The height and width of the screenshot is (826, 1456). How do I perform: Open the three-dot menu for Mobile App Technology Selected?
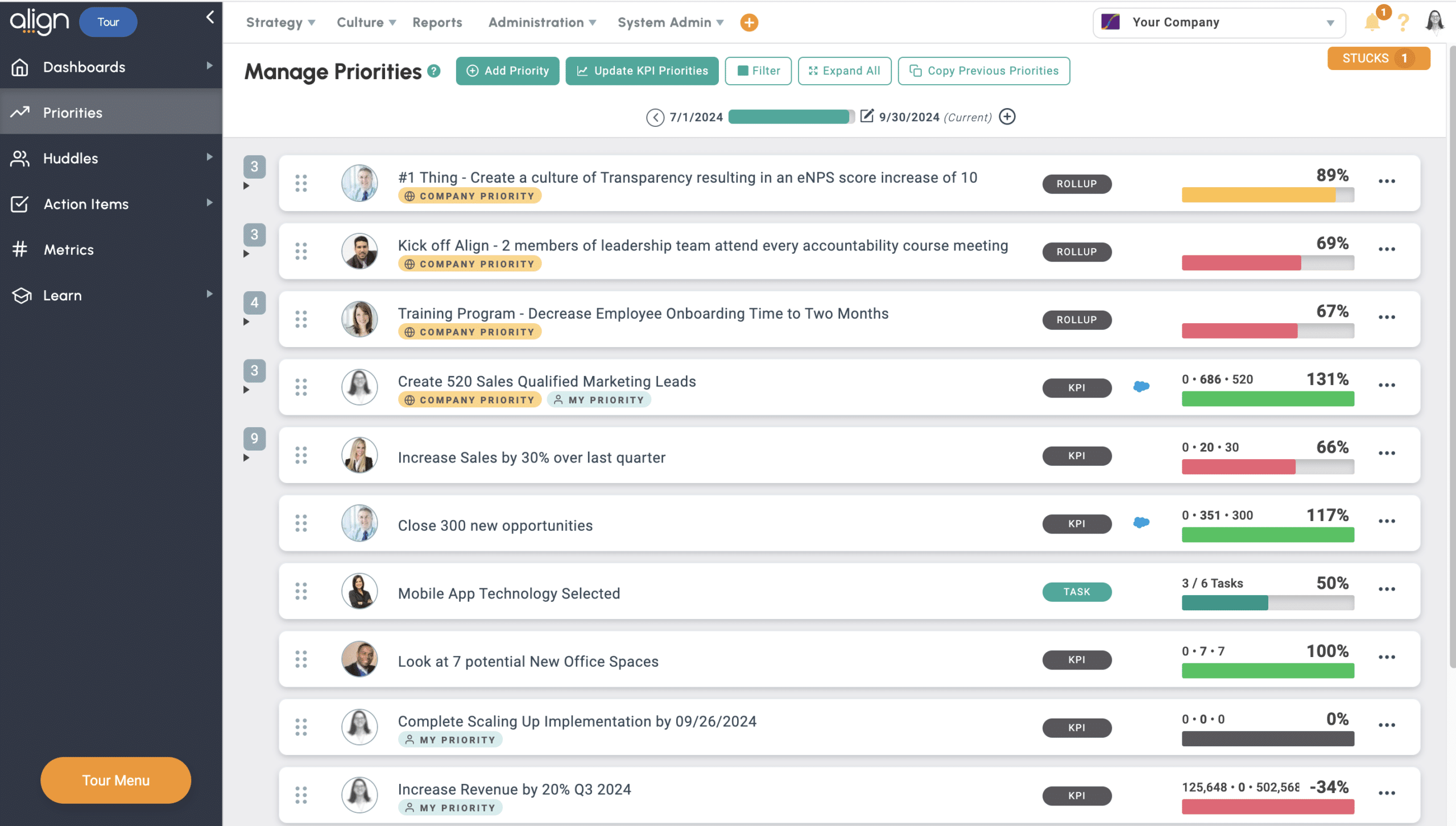pos(1387,589)
